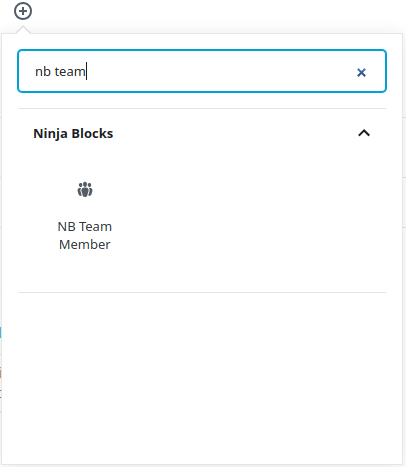The width and height of the screenshot is (406, 467).
Task: Toggle the Ninja Blocks panel header
Action: (x=202, y=133)
